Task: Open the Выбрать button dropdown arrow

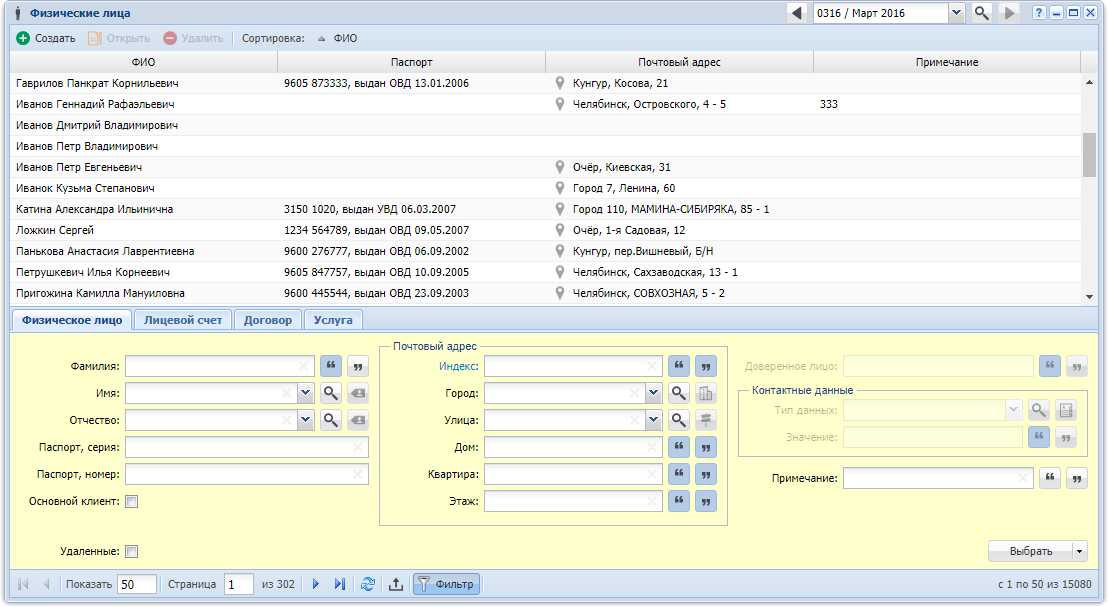Action: [x=1080, y=551]
